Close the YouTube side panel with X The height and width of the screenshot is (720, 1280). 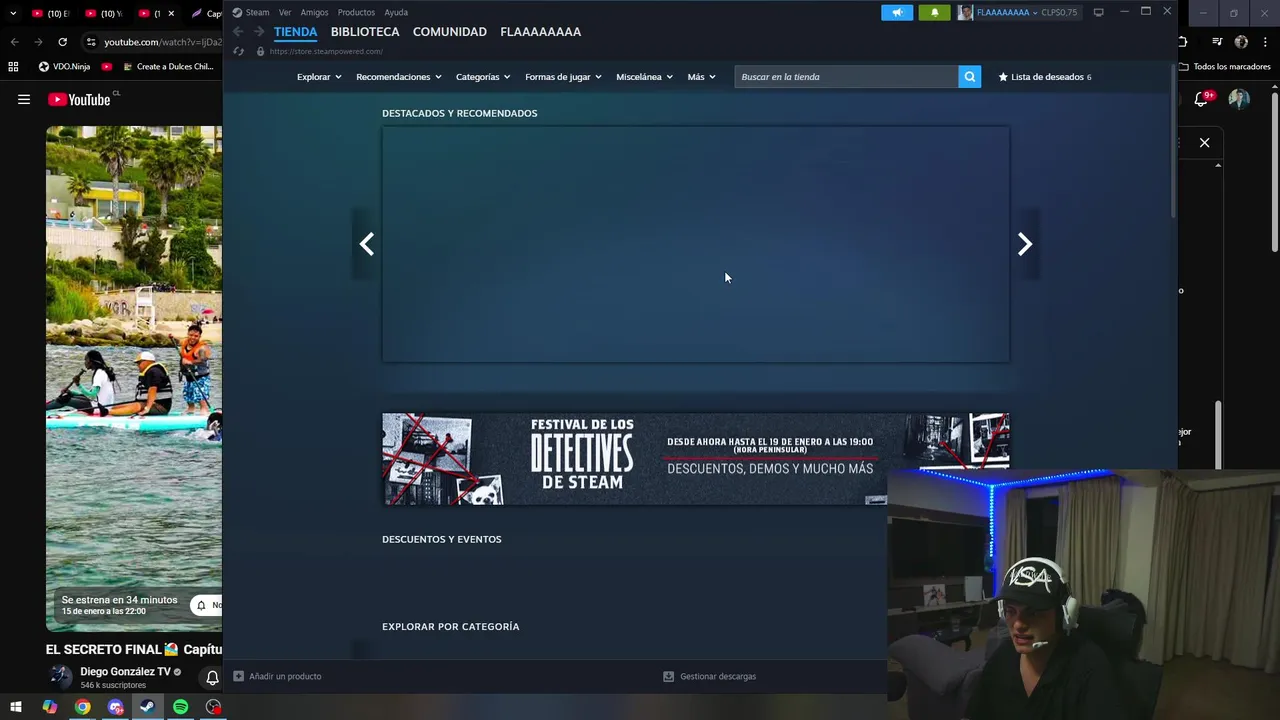pyautogui.click(x=1204, y=143)
